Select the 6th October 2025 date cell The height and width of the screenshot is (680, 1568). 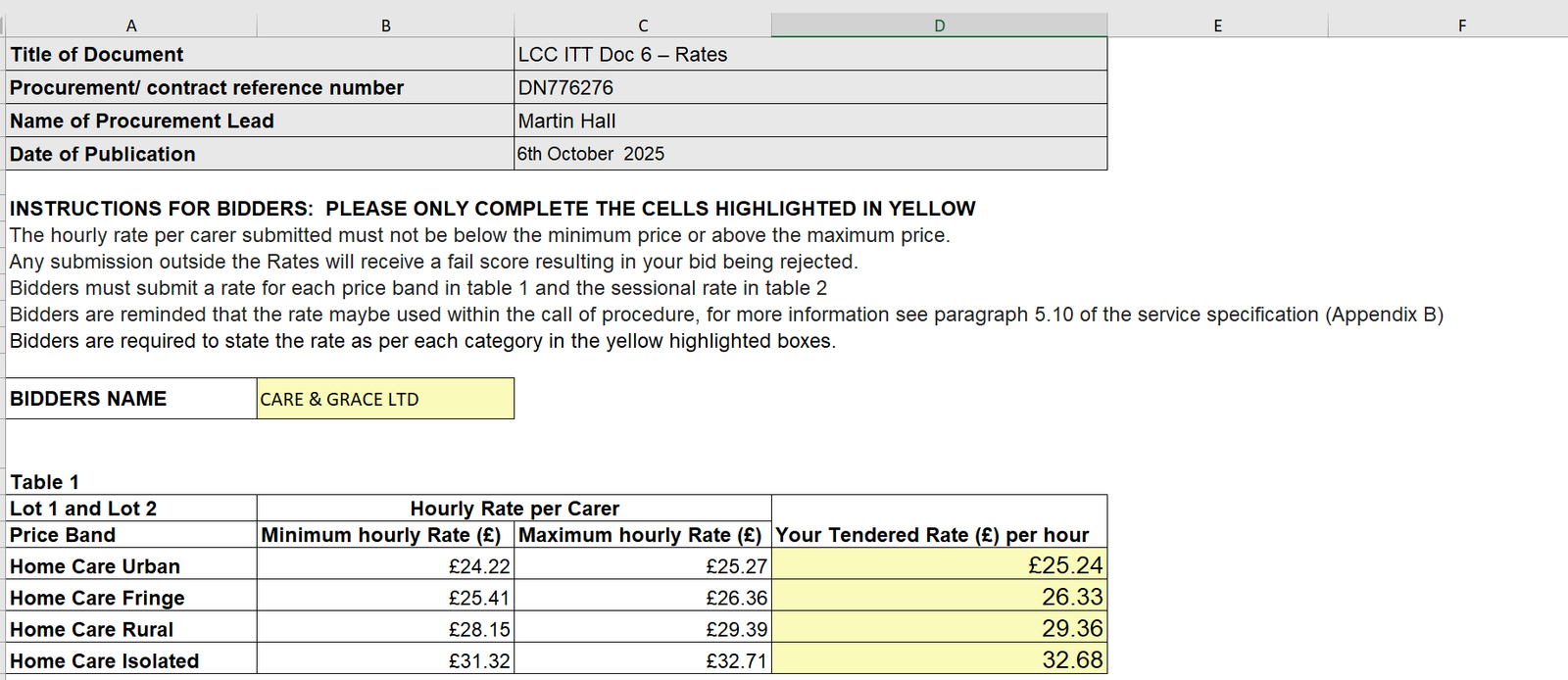tap(809, 154)
